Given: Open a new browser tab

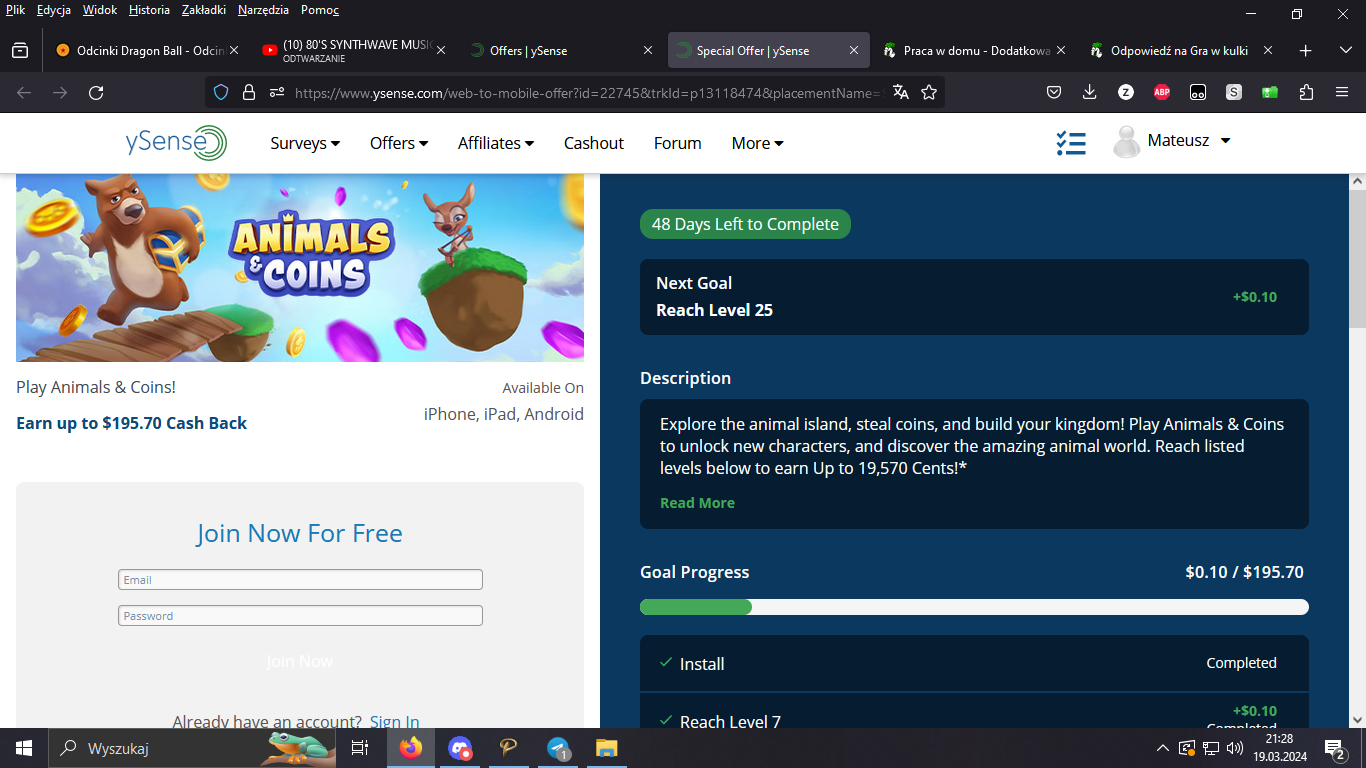Looking at the screenshot, I should [x=1305, y=50].
